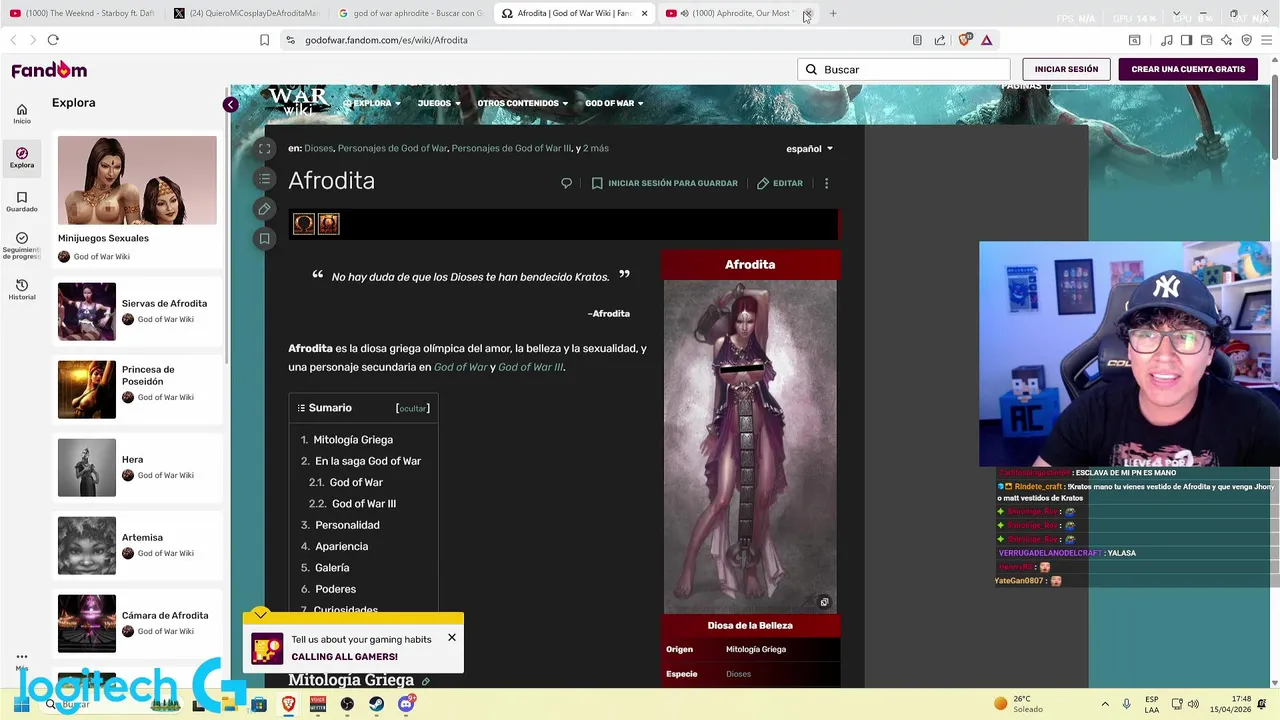Screen dimensions: 1280x720
Task: Open Brave VPN shield icon
Action: pos(1246,40)
